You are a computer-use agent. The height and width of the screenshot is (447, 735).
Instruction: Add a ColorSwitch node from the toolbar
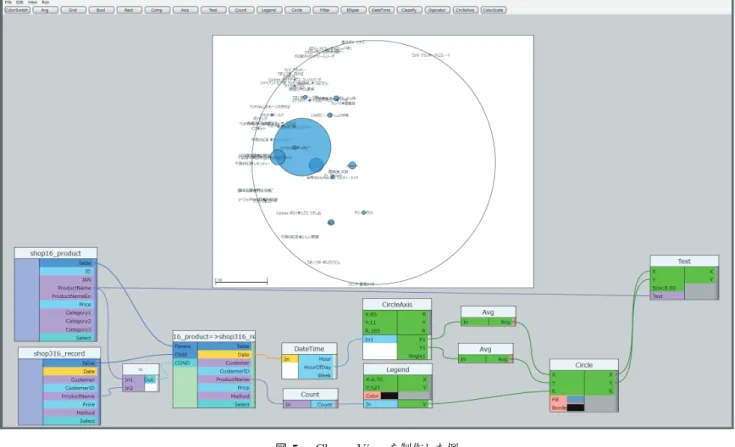click(17, 10)
